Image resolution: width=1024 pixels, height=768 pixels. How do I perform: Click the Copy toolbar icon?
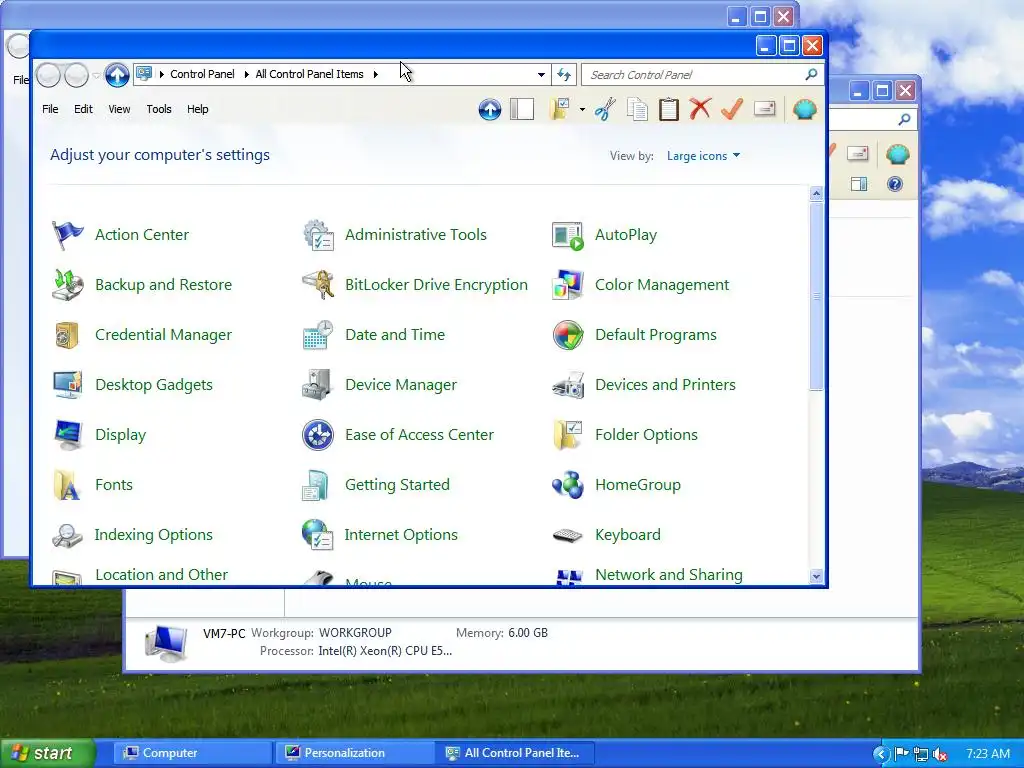pyautogui.click(x=637, y=109)
